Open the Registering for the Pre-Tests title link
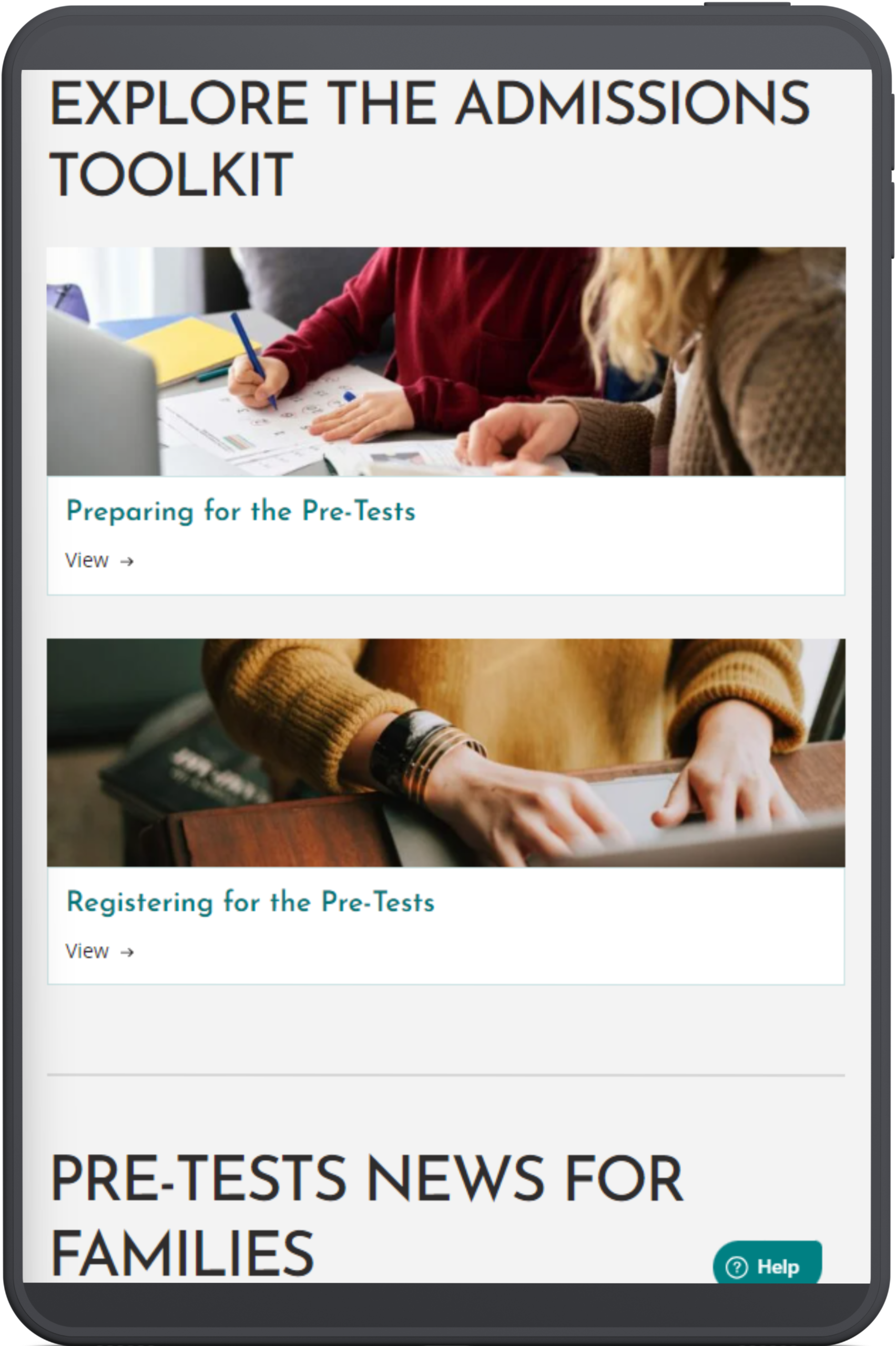Viewport: 896px width, 1346px height. pyautogui.click(x=250, y=903)
